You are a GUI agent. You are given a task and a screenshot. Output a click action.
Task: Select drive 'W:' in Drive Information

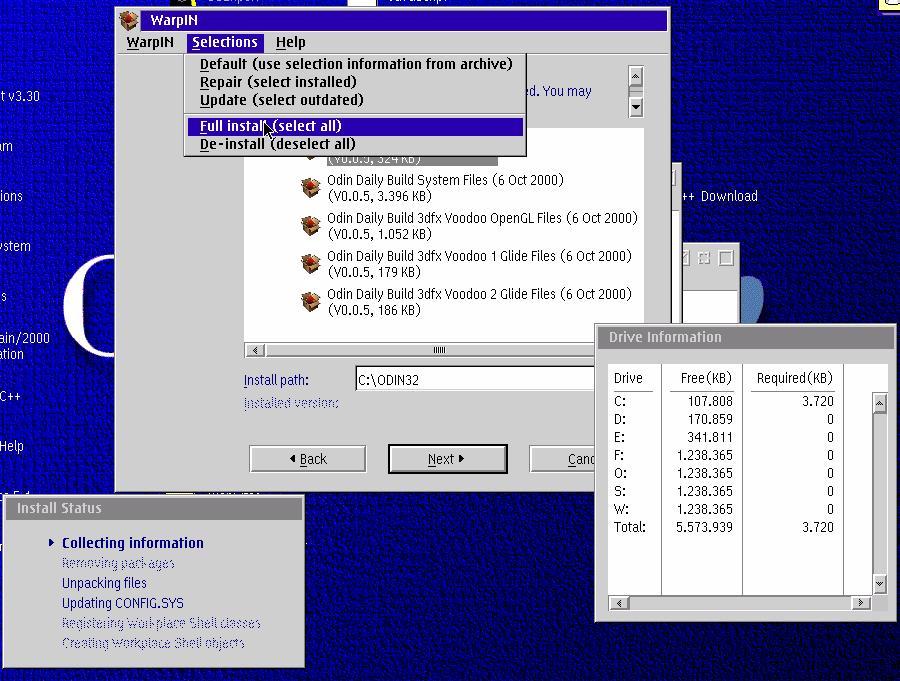[x=621, y=509]
